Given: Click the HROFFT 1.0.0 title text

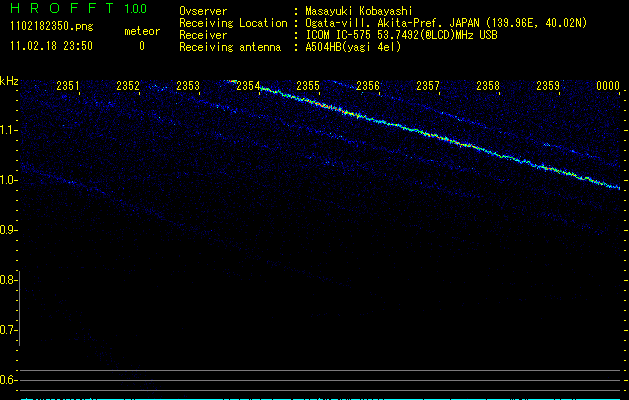Looking at the screenshot, I should [79, 8].
